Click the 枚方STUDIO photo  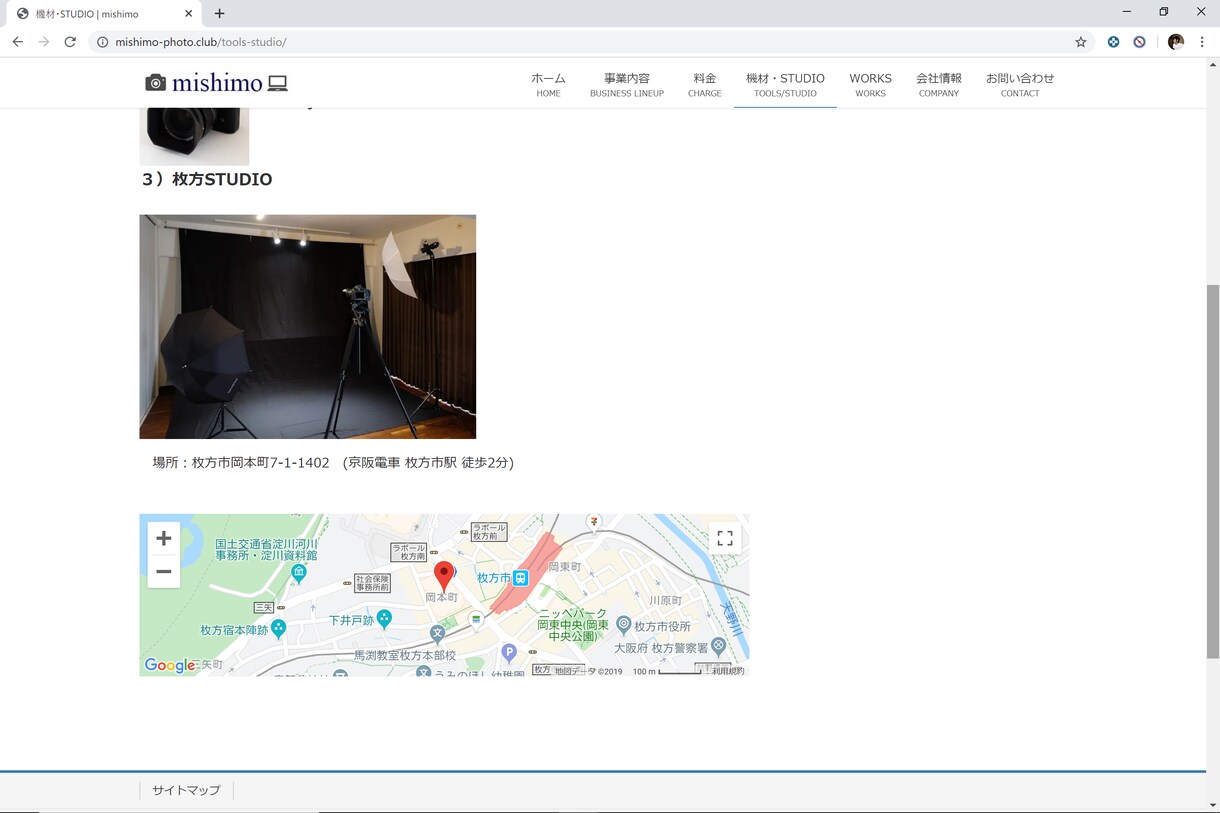click(308, 326)
